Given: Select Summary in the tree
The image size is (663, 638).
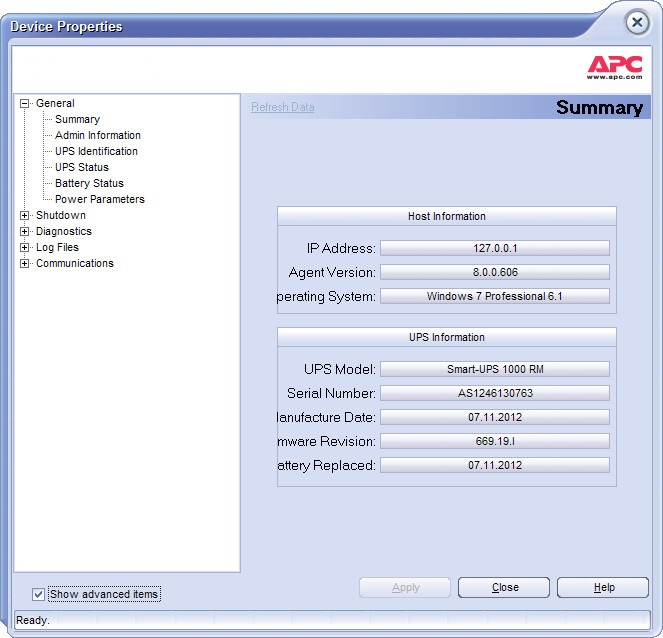Looking at the screenshot, I should pyautogui.click(x=77, y=120).
